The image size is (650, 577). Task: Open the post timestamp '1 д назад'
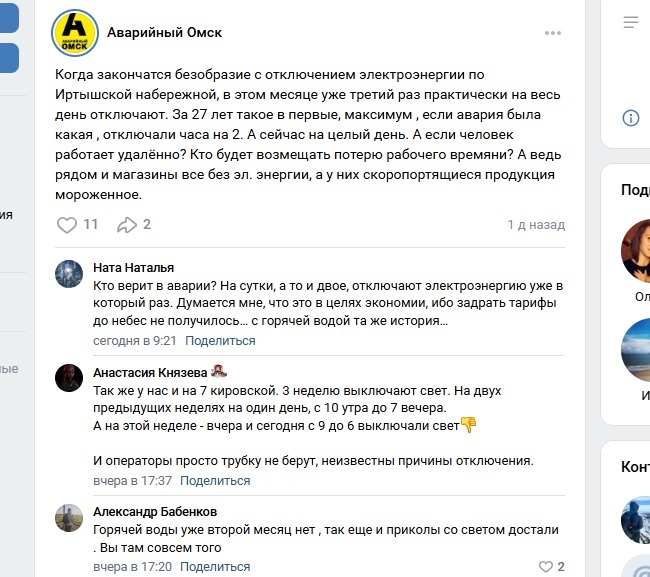click(536, 226)
